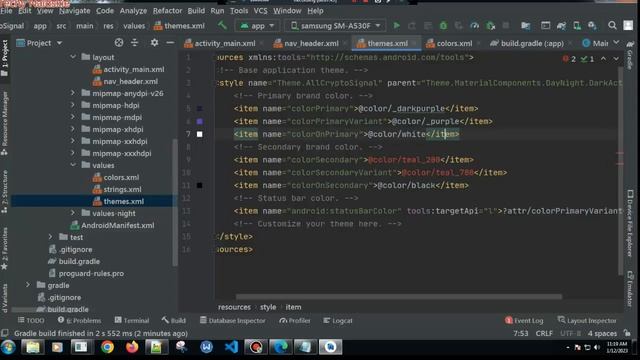Toggle the Gradle side panel
The height and width of the screenshot is (360, 640).
(x=630, y=56)
